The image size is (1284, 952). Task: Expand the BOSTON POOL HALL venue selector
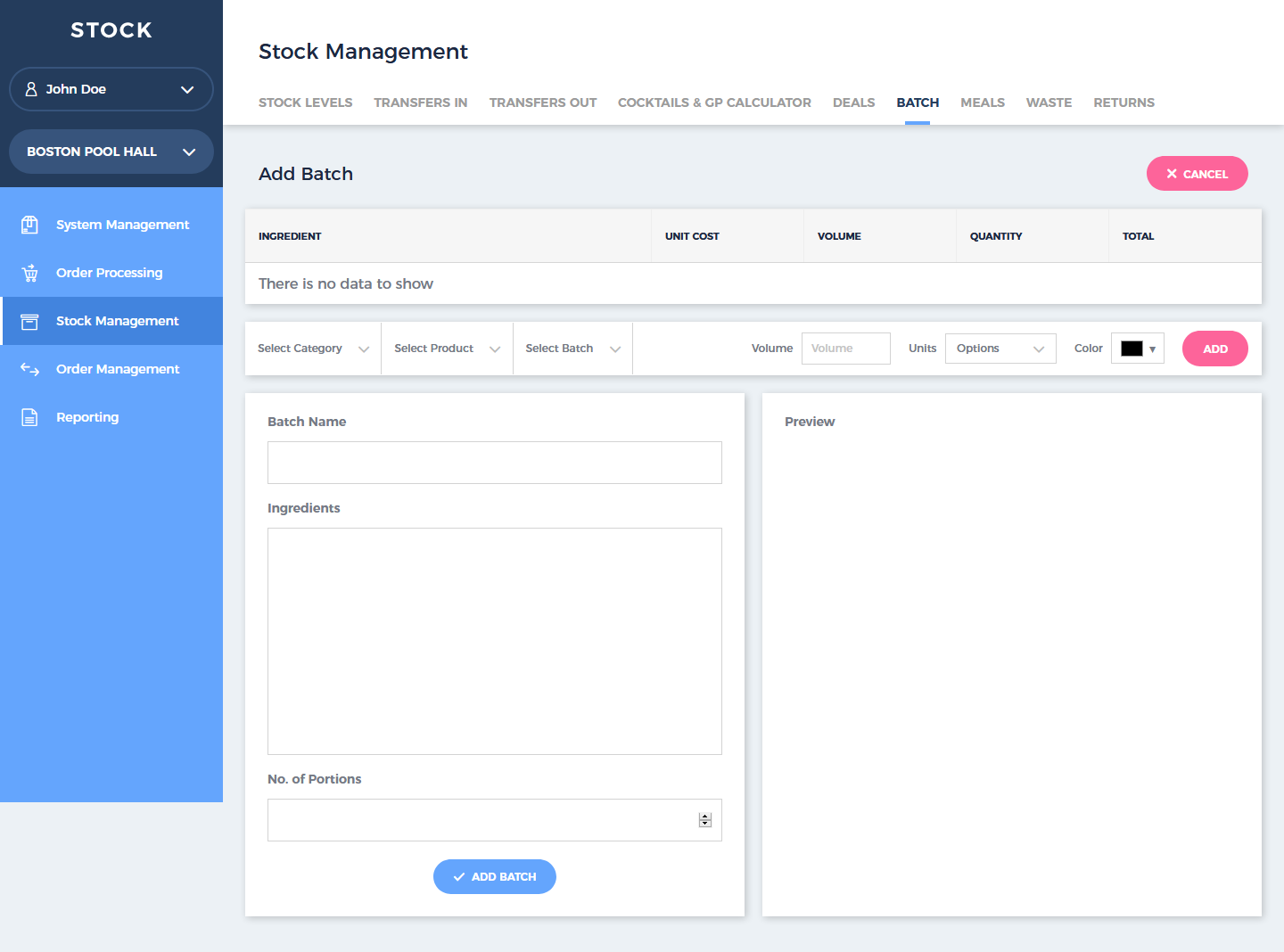pyautogui.click(x=187, y=152)
